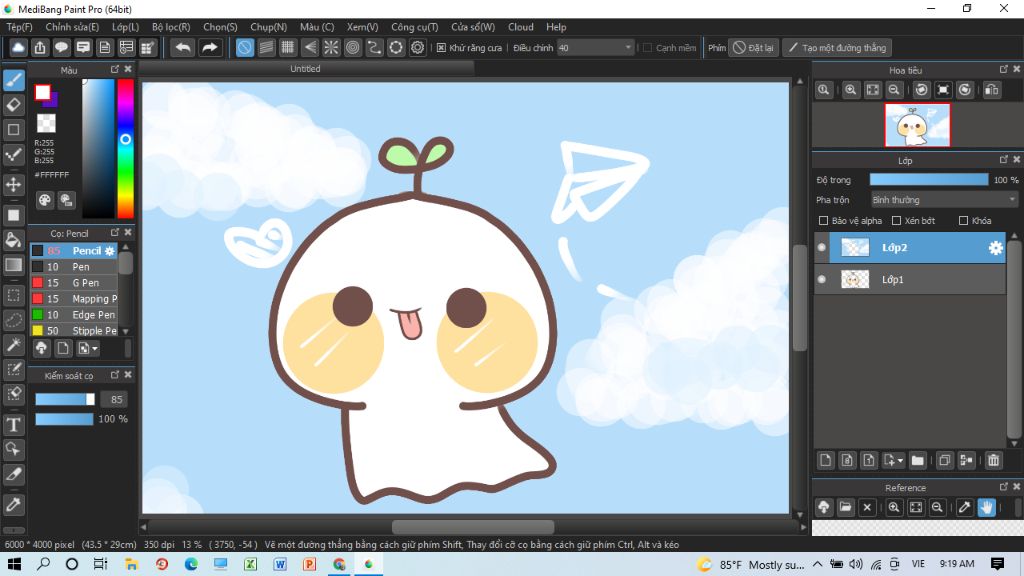The width and height of the screenshot is (1024, 576).
Task: Check the Khóa layer option
Action: (x=963, y=221)
